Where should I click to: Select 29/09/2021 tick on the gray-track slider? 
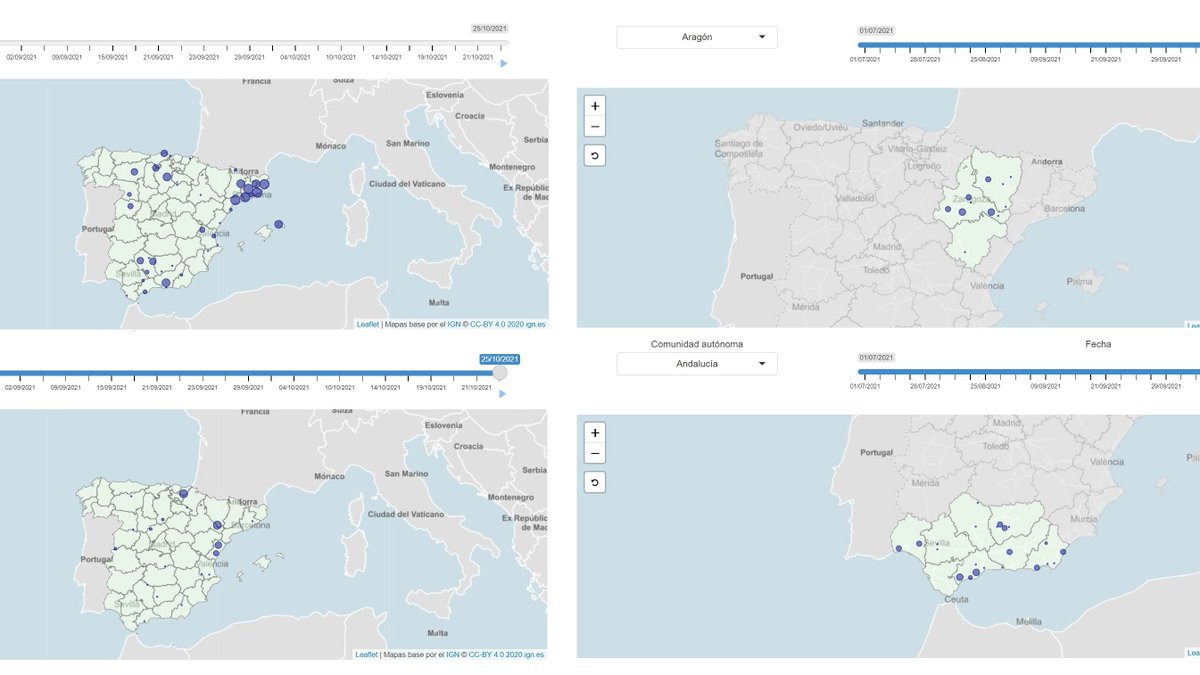pyautogui.click(x=249, y=57)
